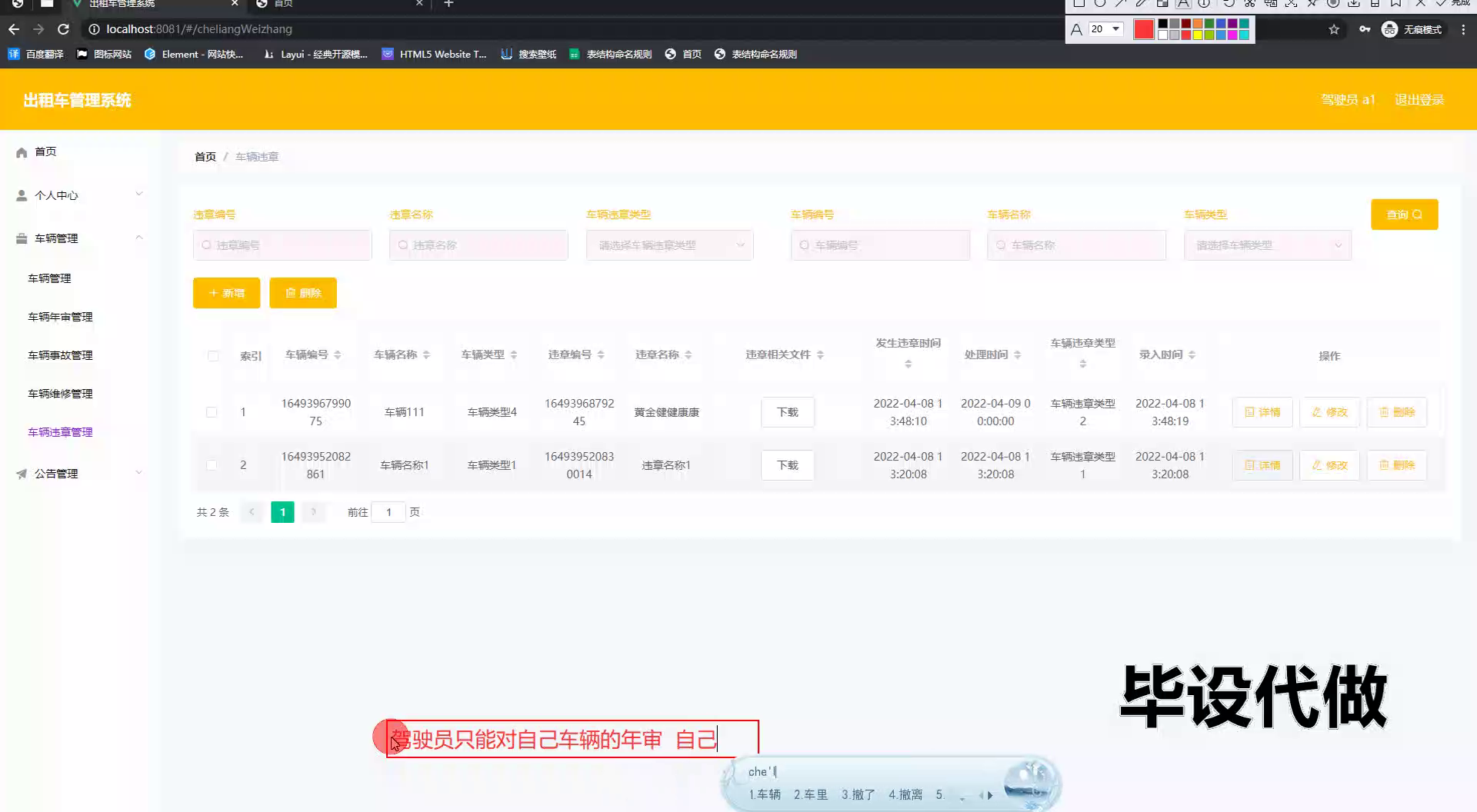This screenshot has width=1477, height=812.
Task: Click the 新增 add button
Action: point(226,293)
